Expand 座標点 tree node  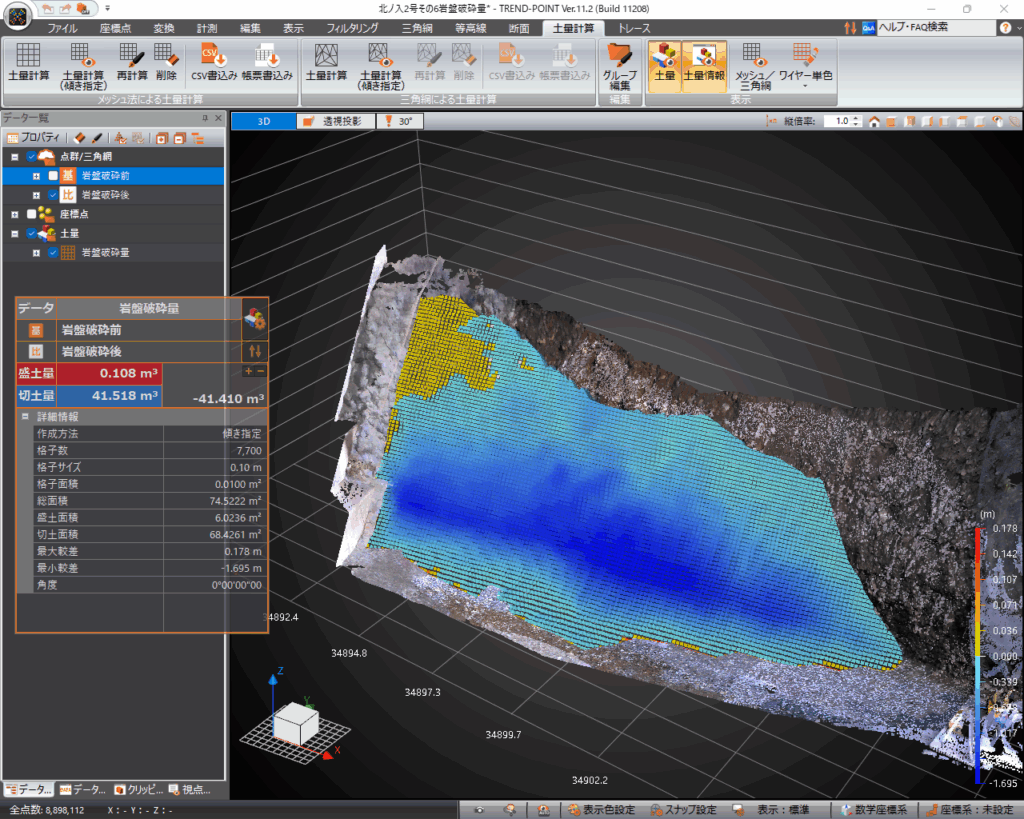[x=14, y=214]
